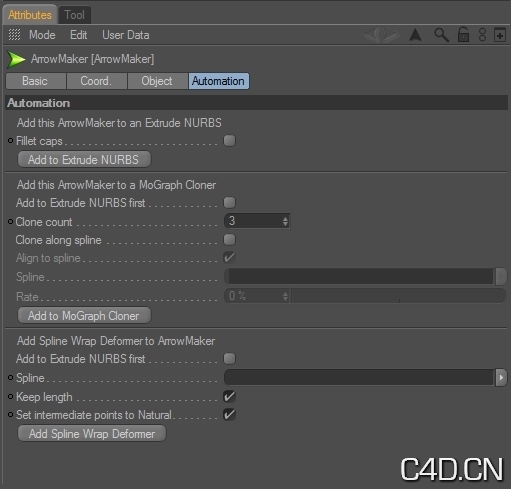The height and width of the screenshot is (489, 511).
Task: Click the Rate slider track
Action: pos(399,296)
